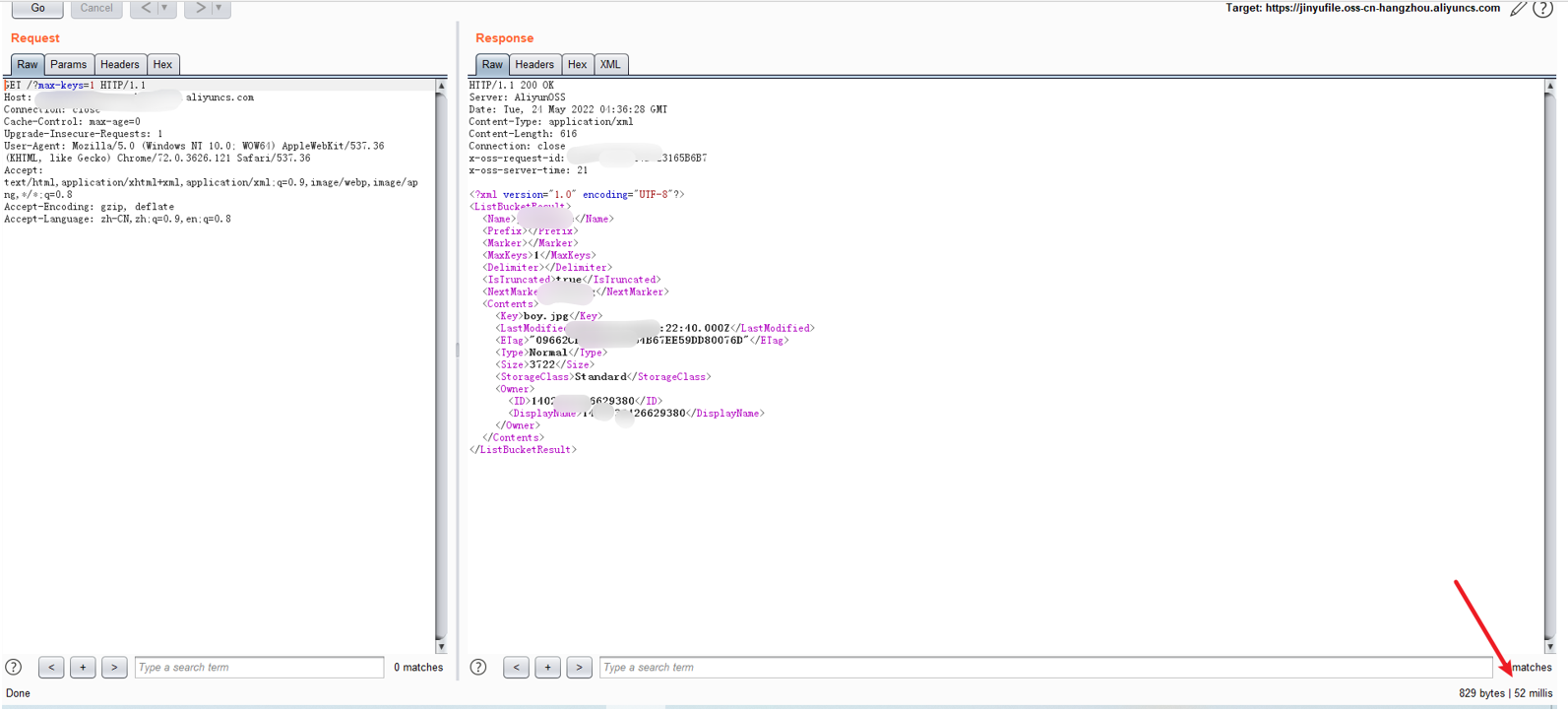Click the Accept-Language header line
This screenshot has width=1568, height=711.
[117, 219]
